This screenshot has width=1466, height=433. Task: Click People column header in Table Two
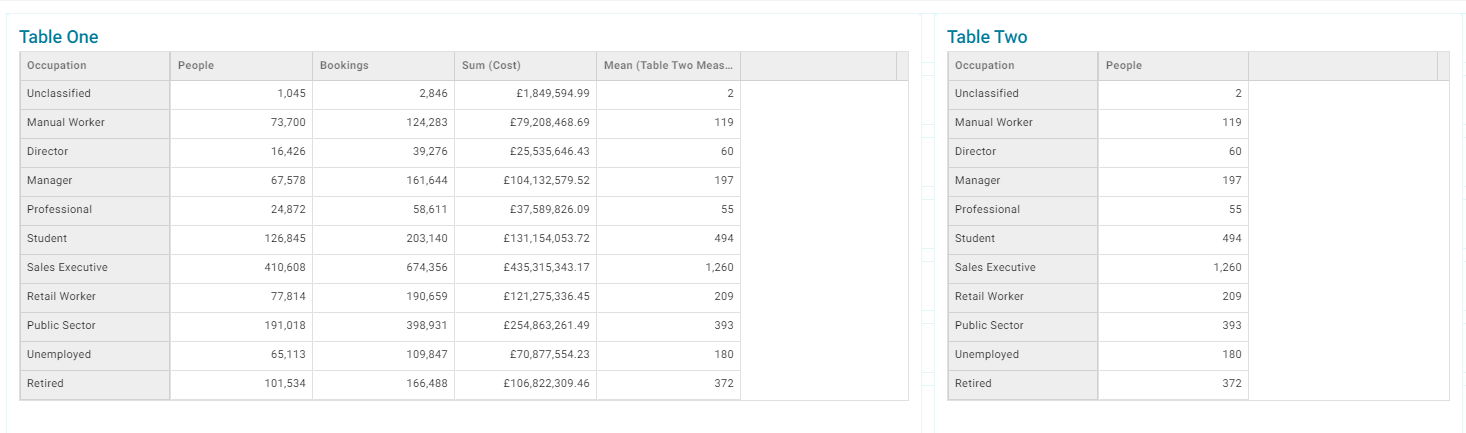tap(1173, 66)
